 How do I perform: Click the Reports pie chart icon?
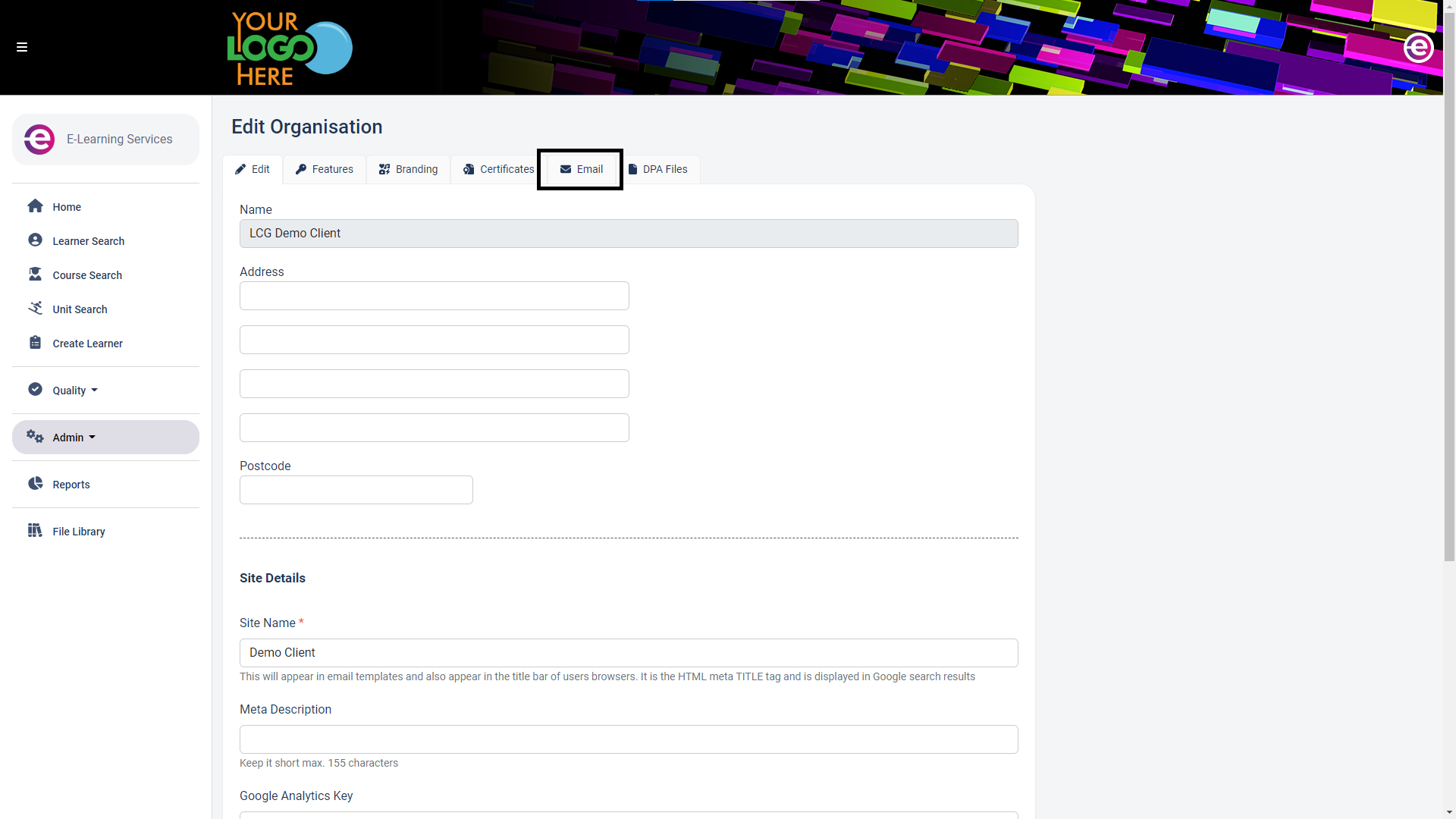[35, 484]
